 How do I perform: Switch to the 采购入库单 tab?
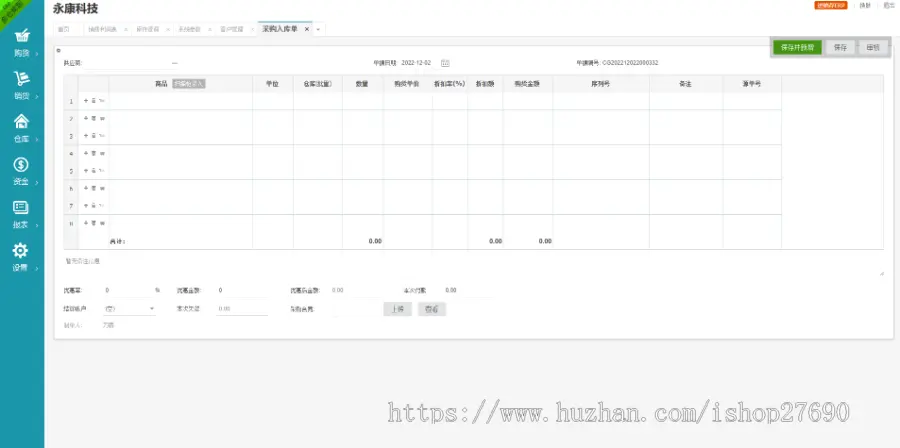click(x=280, y=29)
